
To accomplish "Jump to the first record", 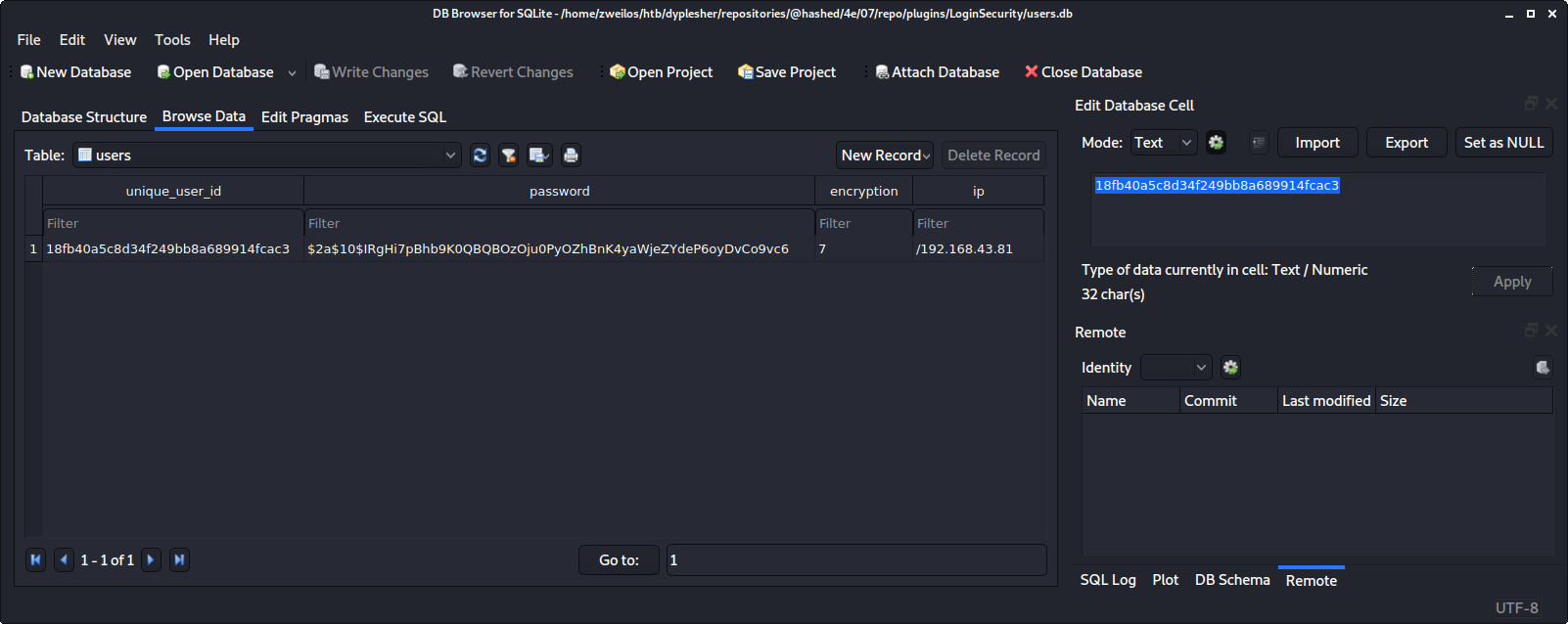I will click(35, 559).
